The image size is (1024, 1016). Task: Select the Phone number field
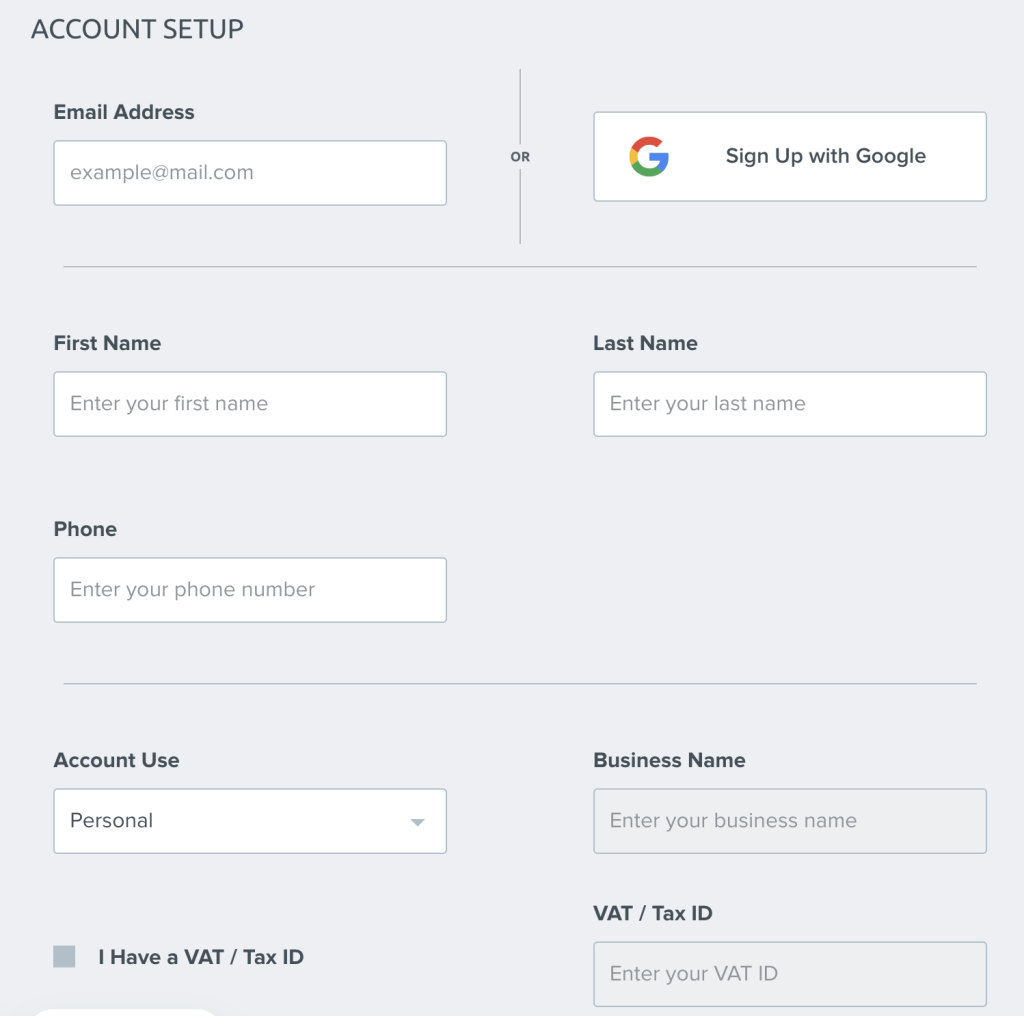coord(250,590)
